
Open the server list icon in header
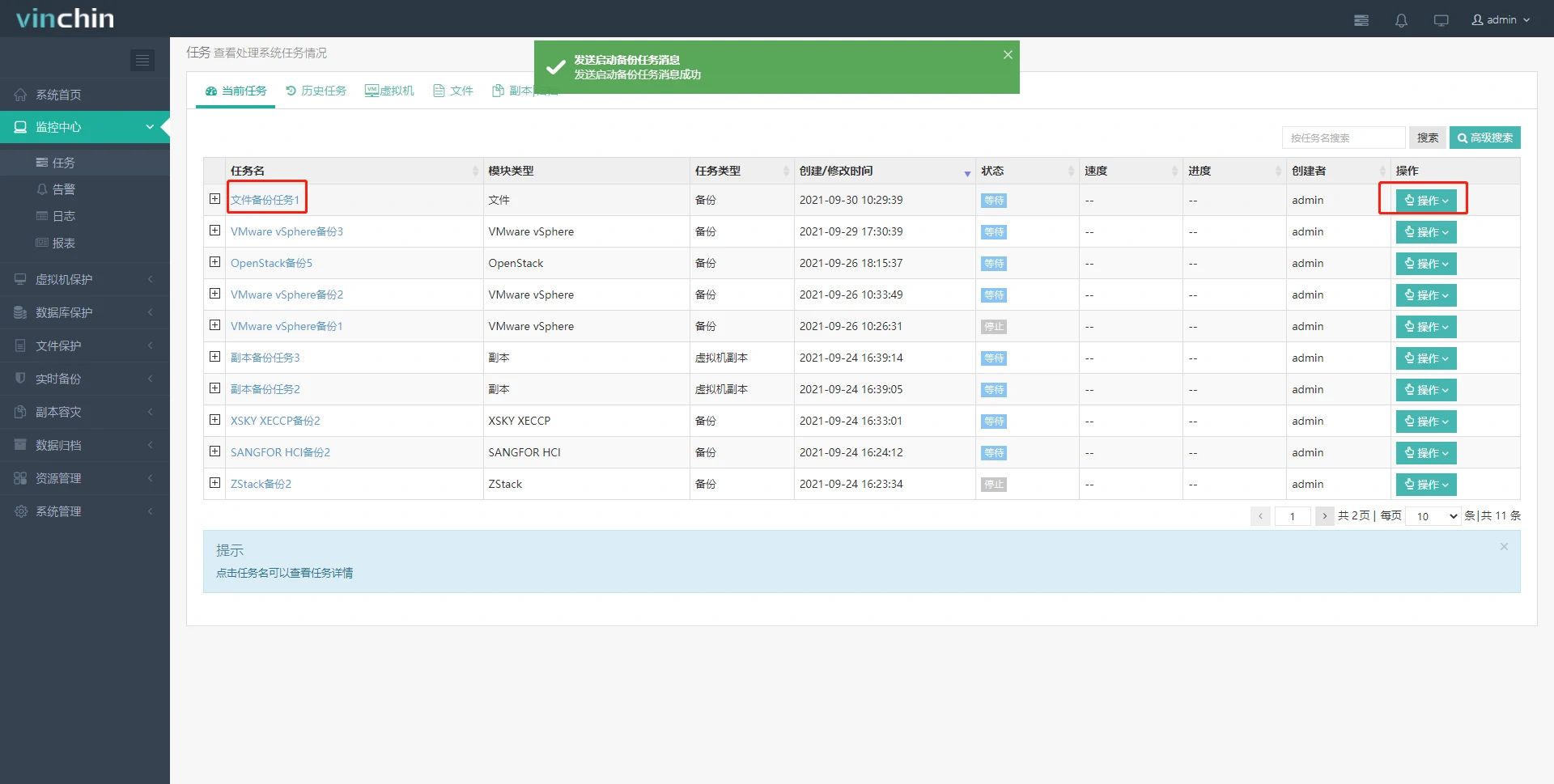click(1361, 20)
